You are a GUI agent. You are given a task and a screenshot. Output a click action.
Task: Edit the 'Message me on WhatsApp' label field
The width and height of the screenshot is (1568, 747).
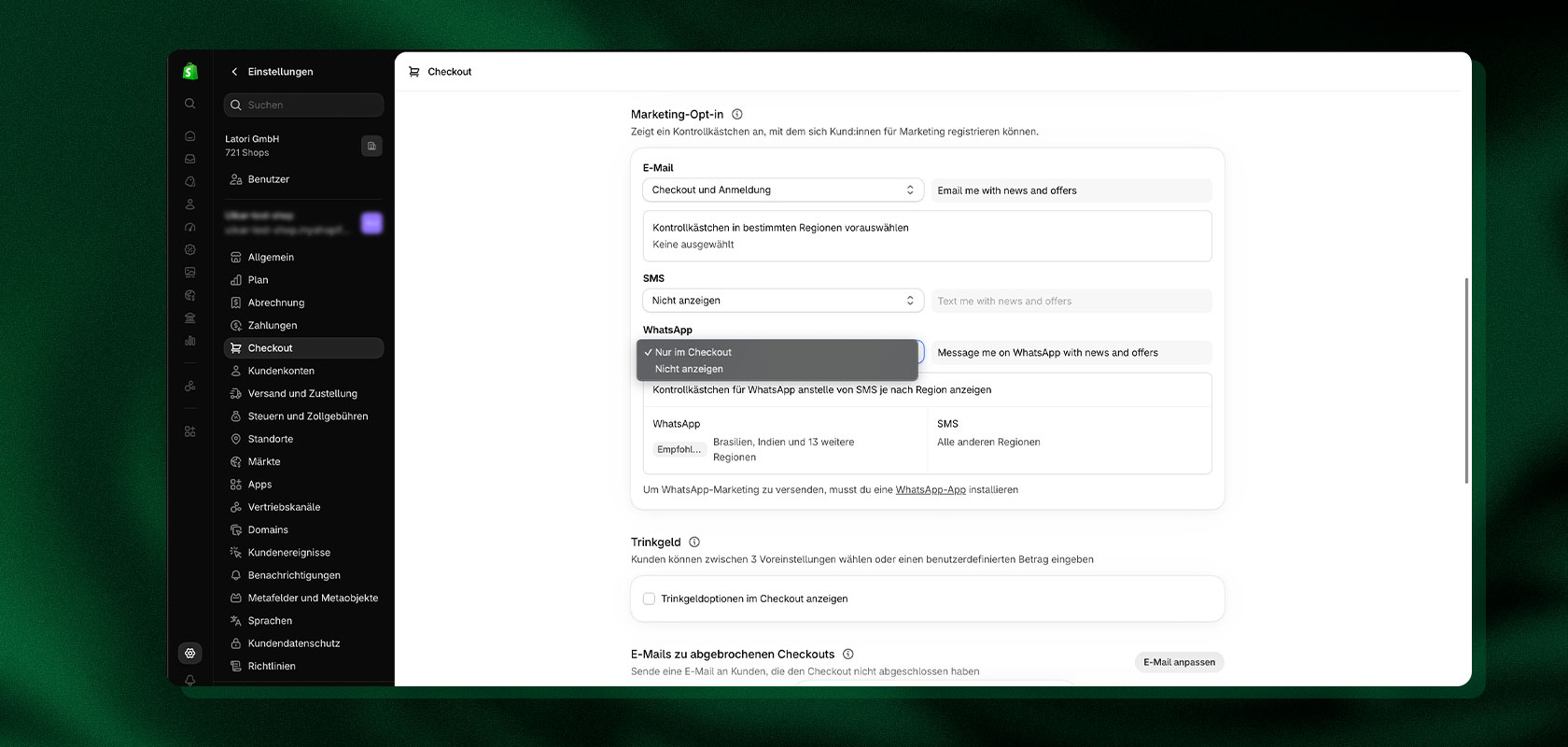click(1071, 353)
